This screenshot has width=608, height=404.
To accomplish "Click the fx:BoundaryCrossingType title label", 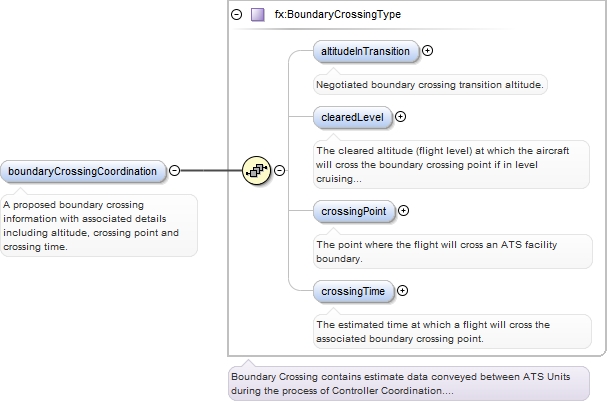I will [338, 15].
